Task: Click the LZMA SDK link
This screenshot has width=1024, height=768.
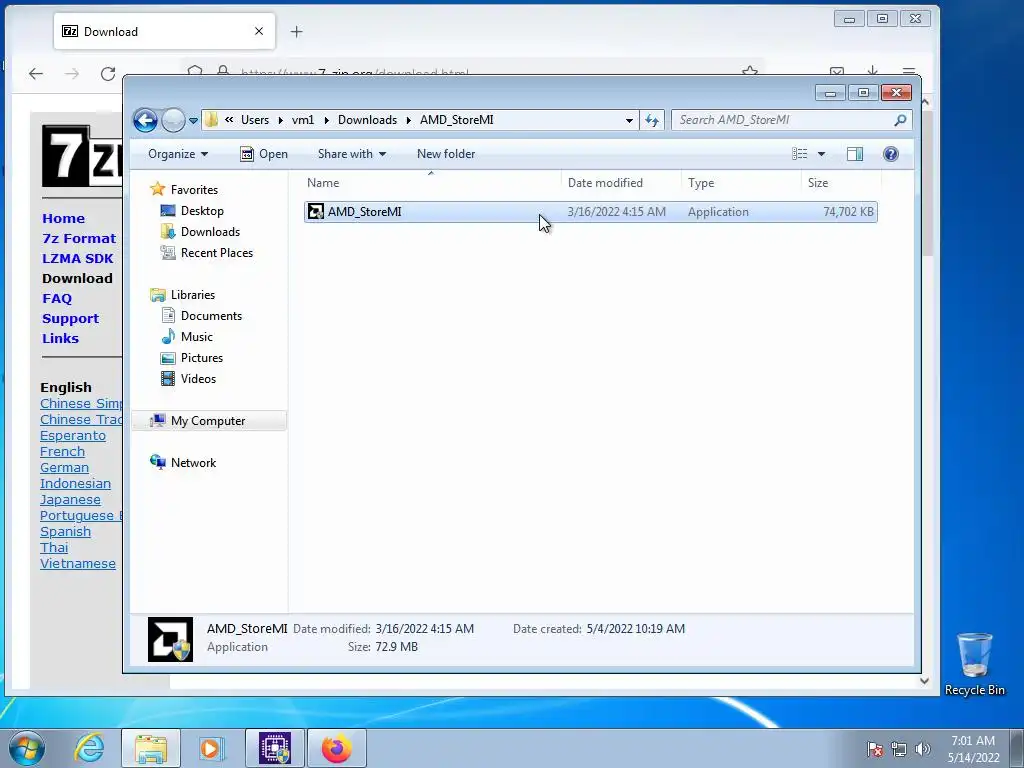Action: tap(78, 259)
